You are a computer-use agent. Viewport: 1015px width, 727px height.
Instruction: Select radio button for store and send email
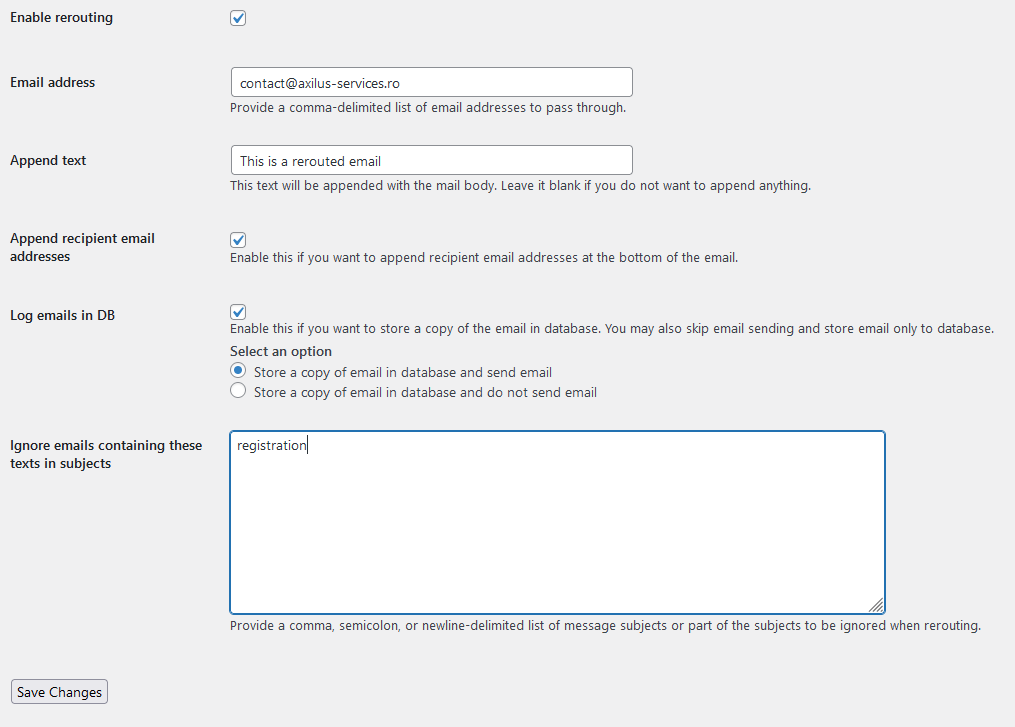coord(238,370)
